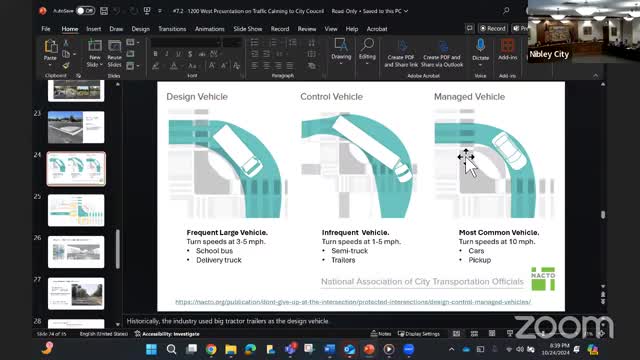Open the Section dropdown

coord(133,65)
